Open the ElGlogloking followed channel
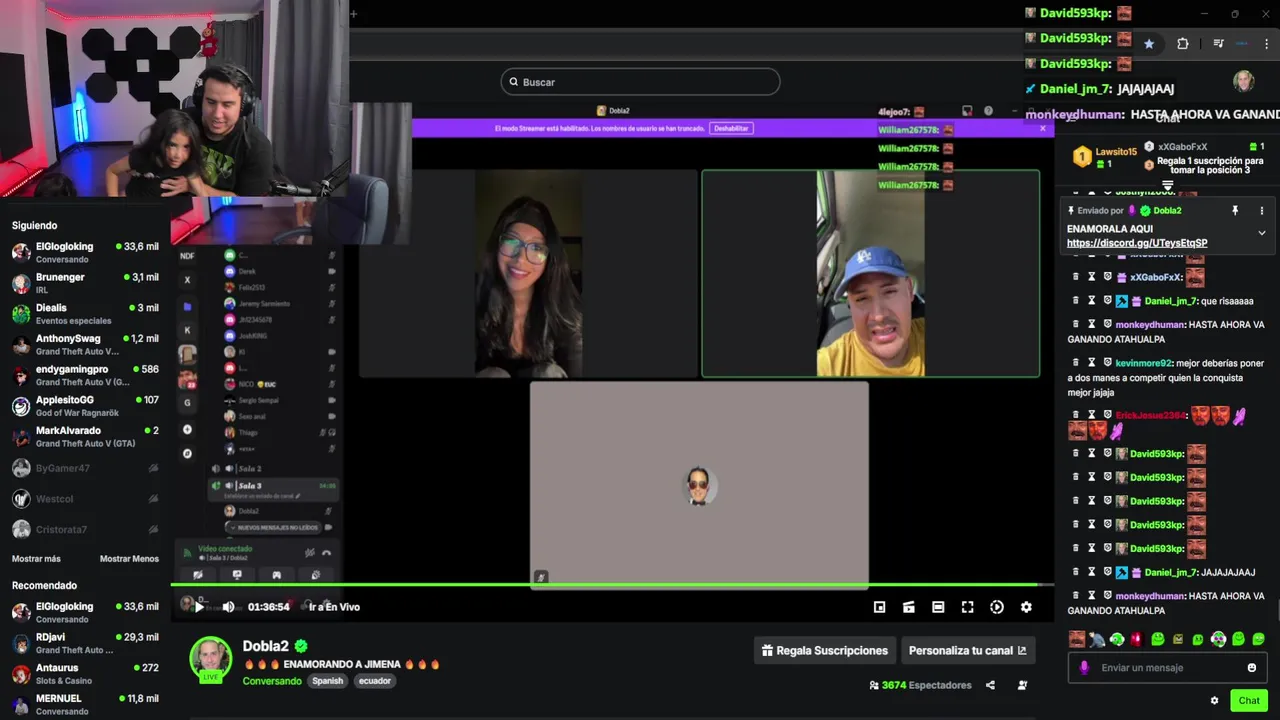The width and height of the screenshot is (1280, 720). 85,252
